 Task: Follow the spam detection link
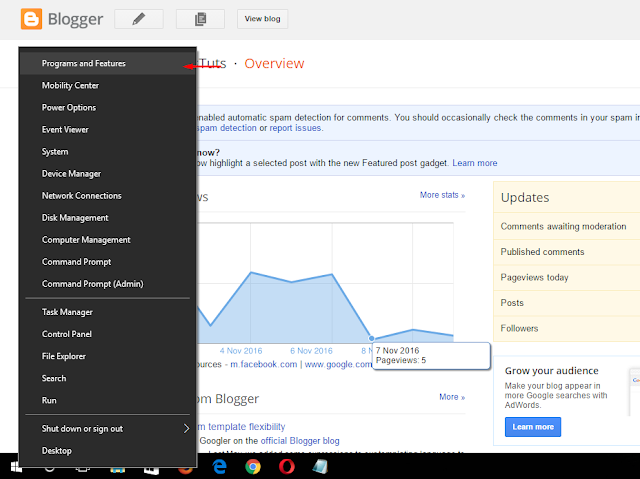click(227, 128)
